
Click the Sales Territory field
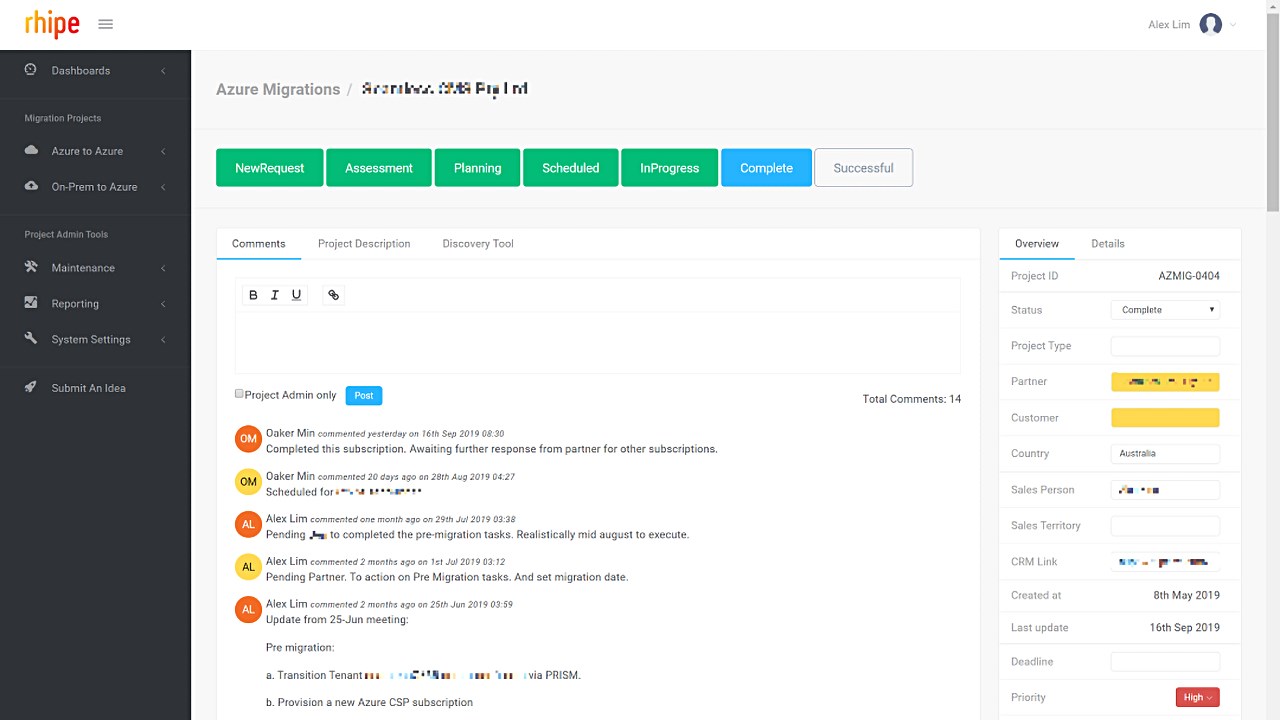coord(1165,526)
